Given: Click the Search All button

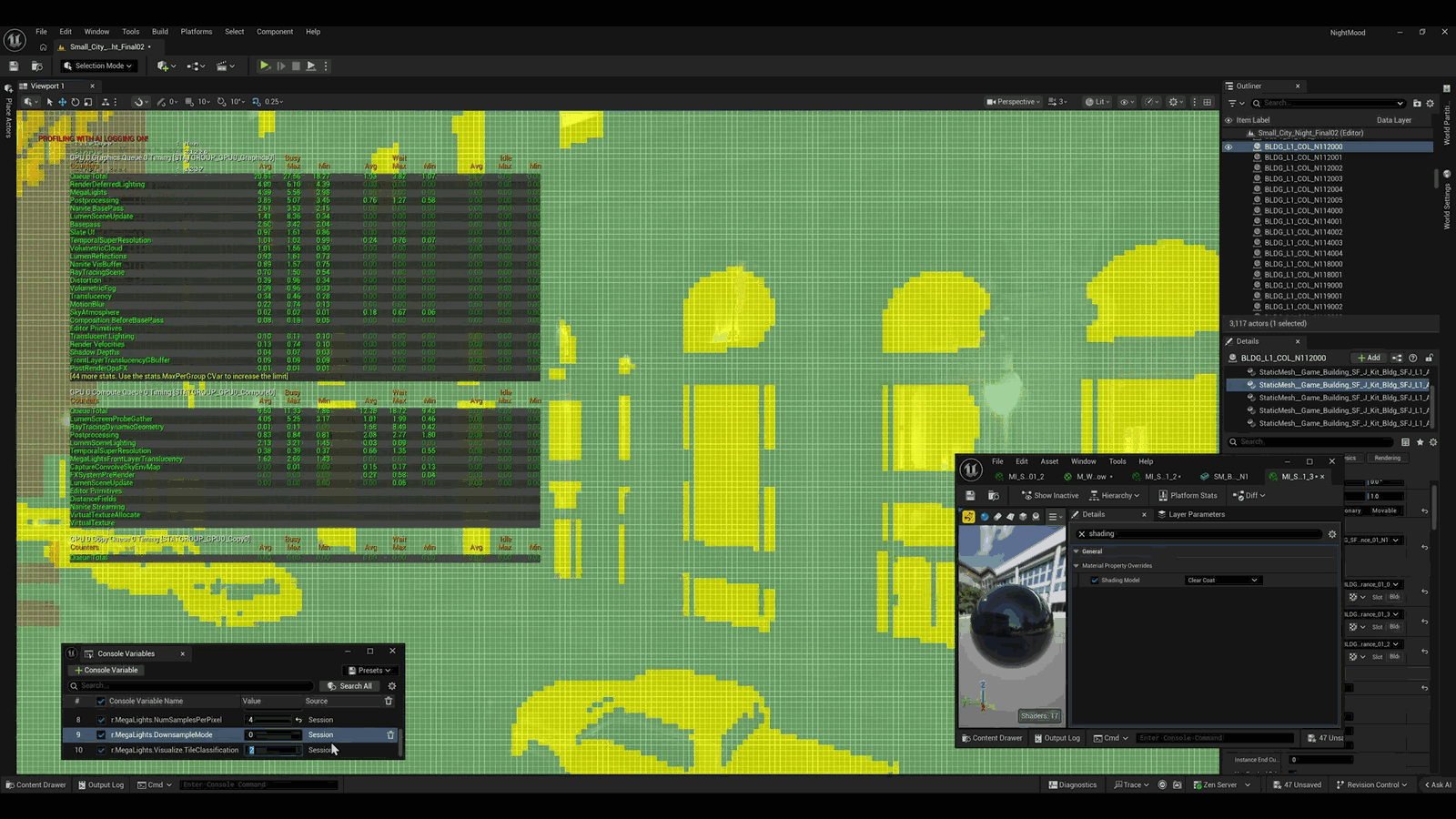Looking at the screenshot, I should (349, 686).
